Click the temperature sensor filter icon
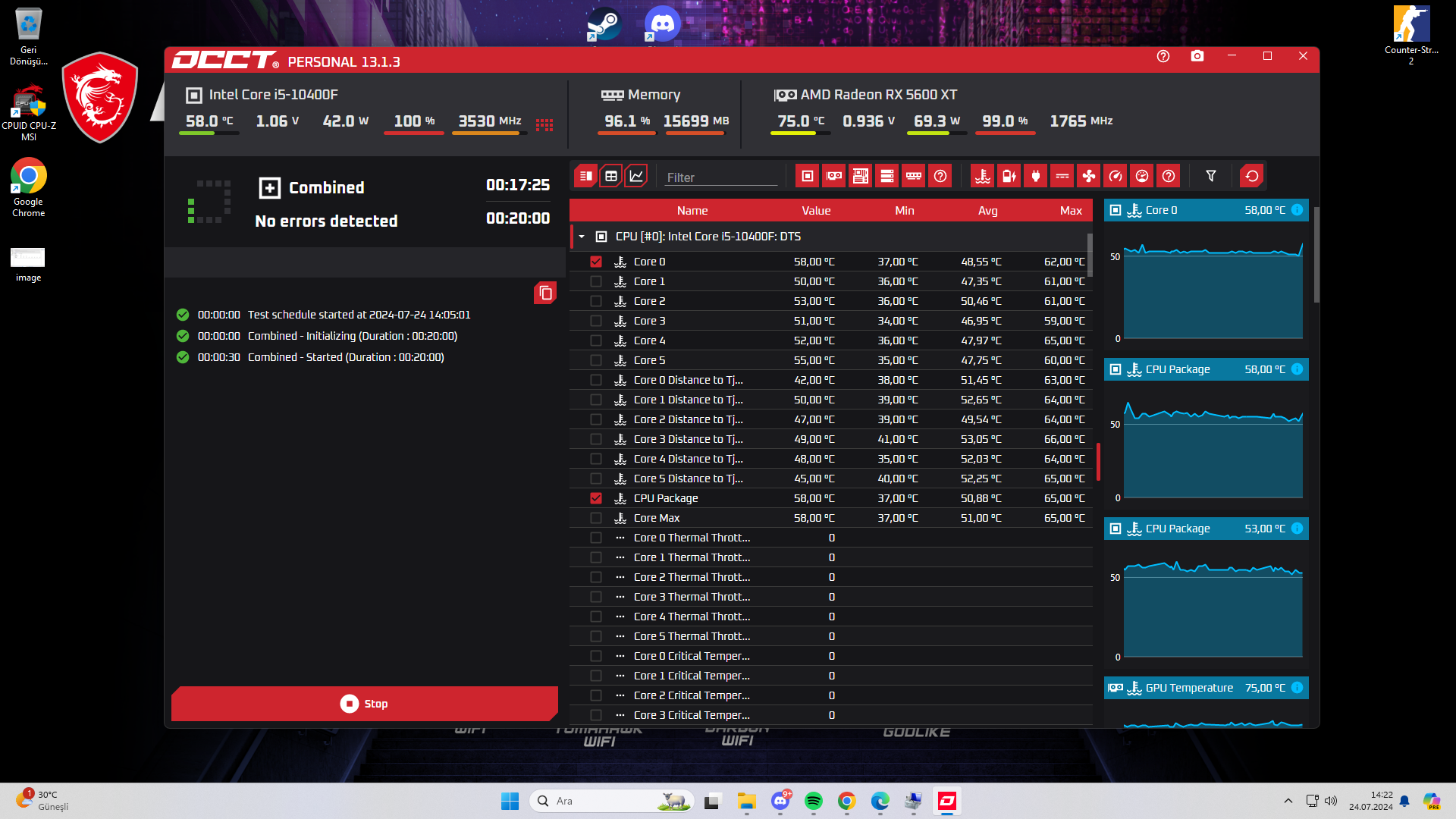The width and height of the screenshot is (1456, 819). (983, 176)
